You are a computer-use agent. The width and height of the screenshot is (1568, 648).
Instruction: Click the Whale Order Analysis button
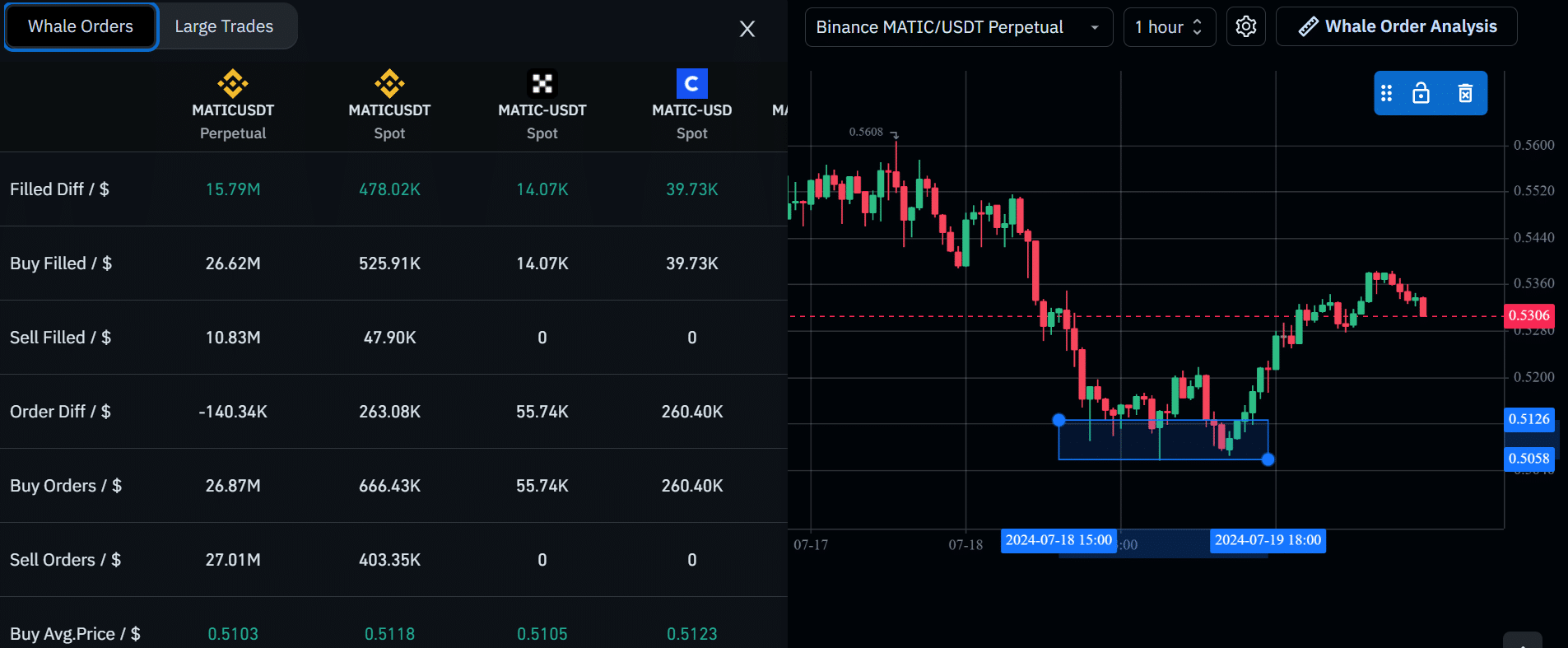click(1397, 26)
